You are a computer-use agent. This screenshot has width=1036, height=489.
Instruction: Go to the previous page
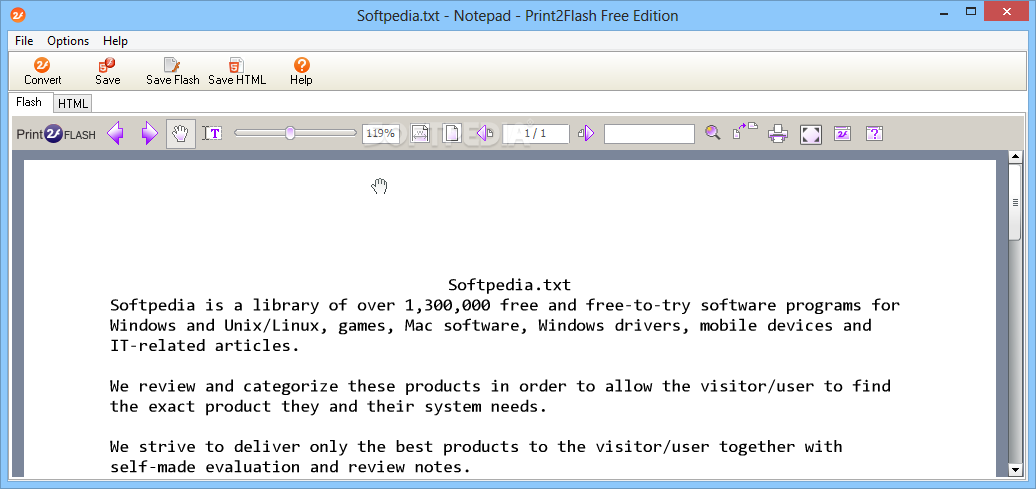[485, 133]
